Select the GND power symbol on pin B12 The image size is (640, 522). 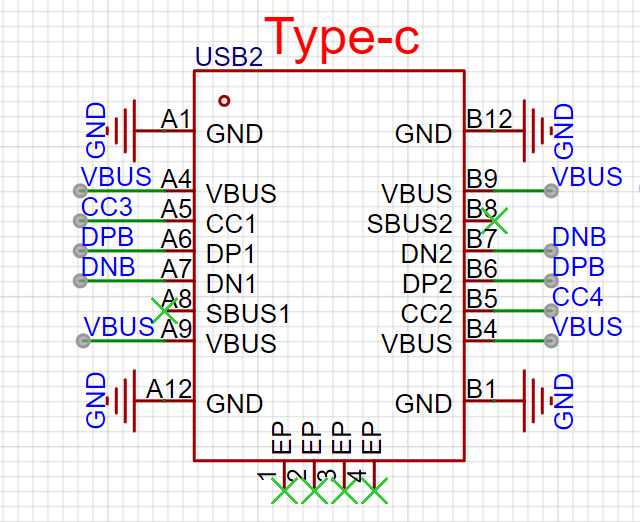539,131
